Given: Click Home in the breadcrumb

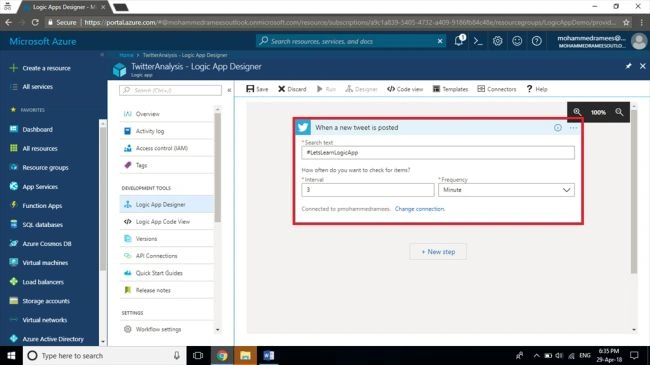Looking at the screenshot, I should [126, 55].
